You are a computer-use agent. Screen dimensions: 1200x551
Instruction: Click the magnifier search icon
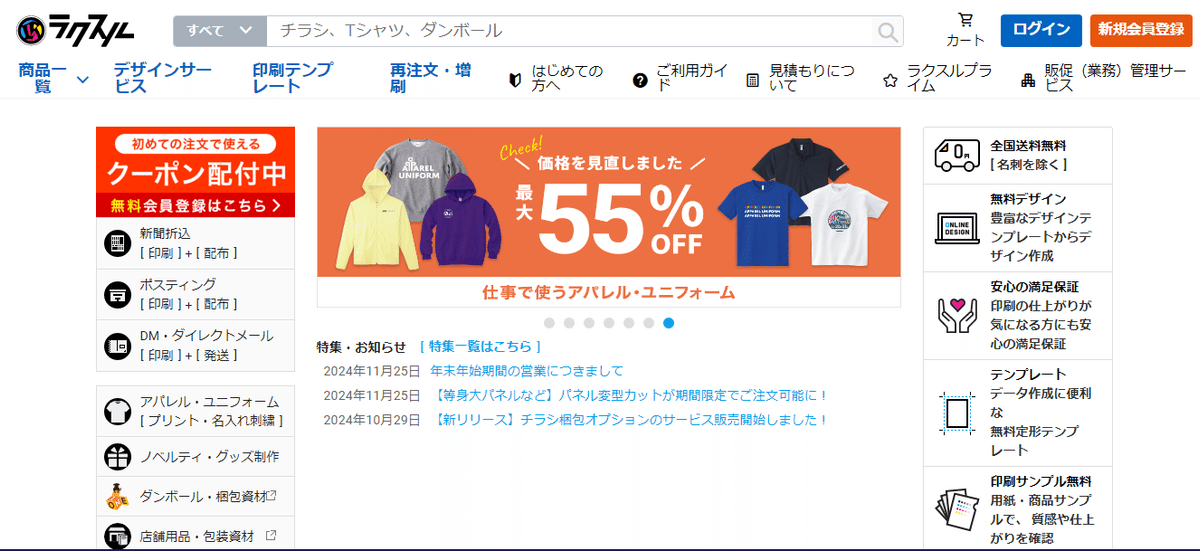(887, 32)
